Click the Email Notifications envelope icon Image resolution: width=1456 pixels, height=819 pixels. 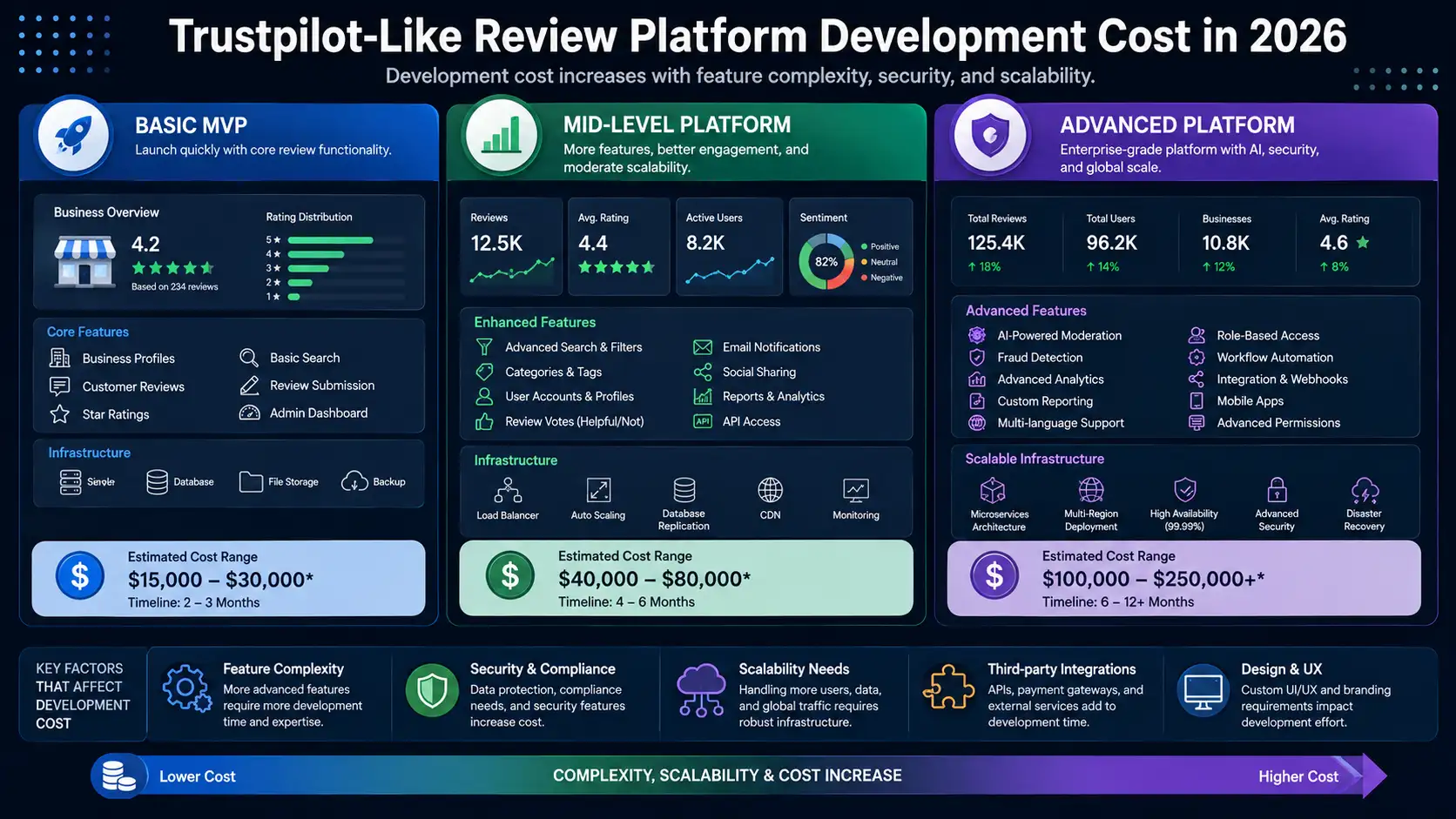703,346
